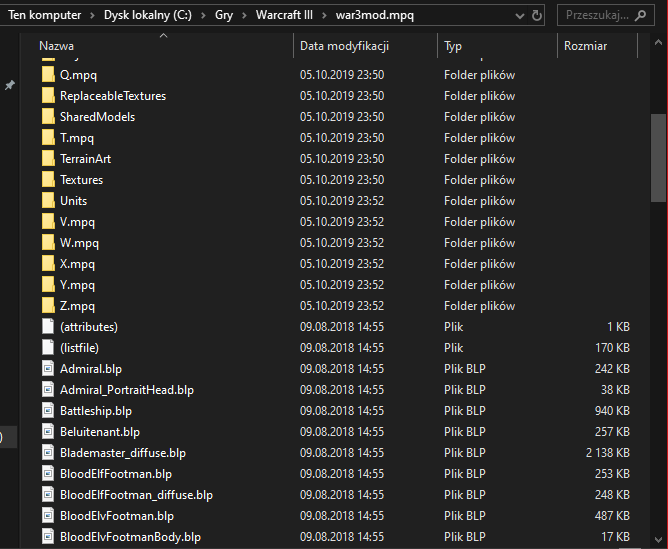Click the 487 KB size cell

point(612,516)
